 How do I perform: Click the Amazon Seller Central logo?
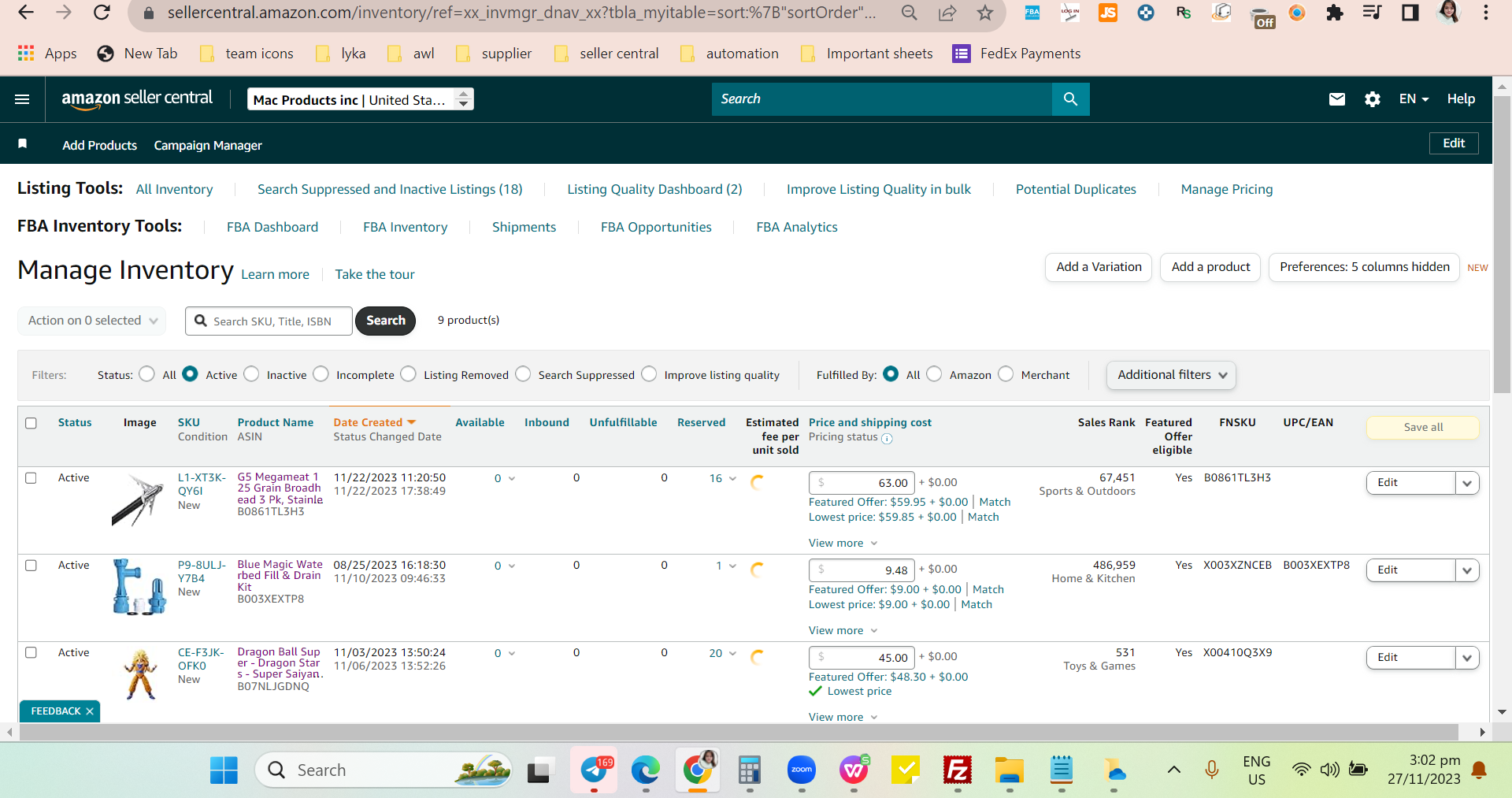click(137, 98)
